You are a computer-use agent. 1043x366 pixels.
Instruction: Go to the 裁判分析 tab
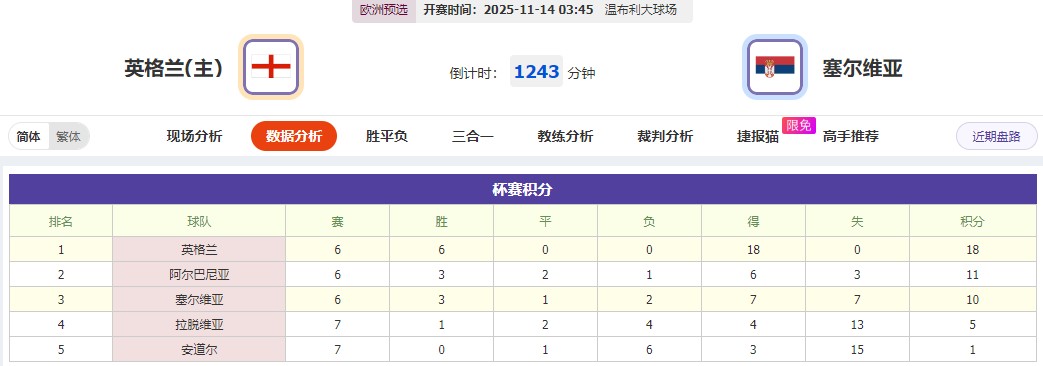(665, 136)
